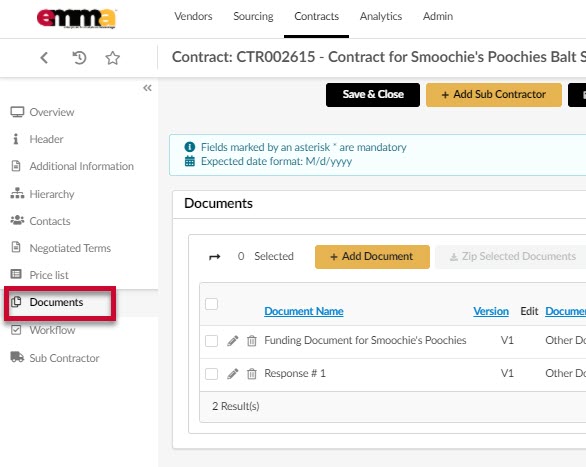The image size is (586, 467).
Task: Click the Negotiated Terms document icon
Action: [16, 247]
